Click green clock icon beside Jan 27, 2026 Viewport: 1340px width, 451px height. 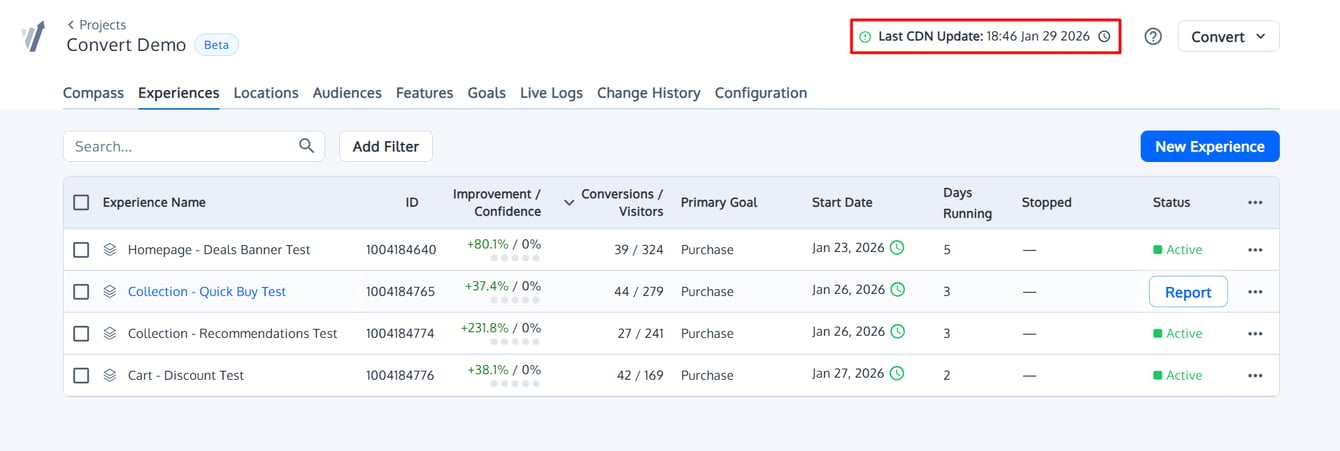pos(897,374)
